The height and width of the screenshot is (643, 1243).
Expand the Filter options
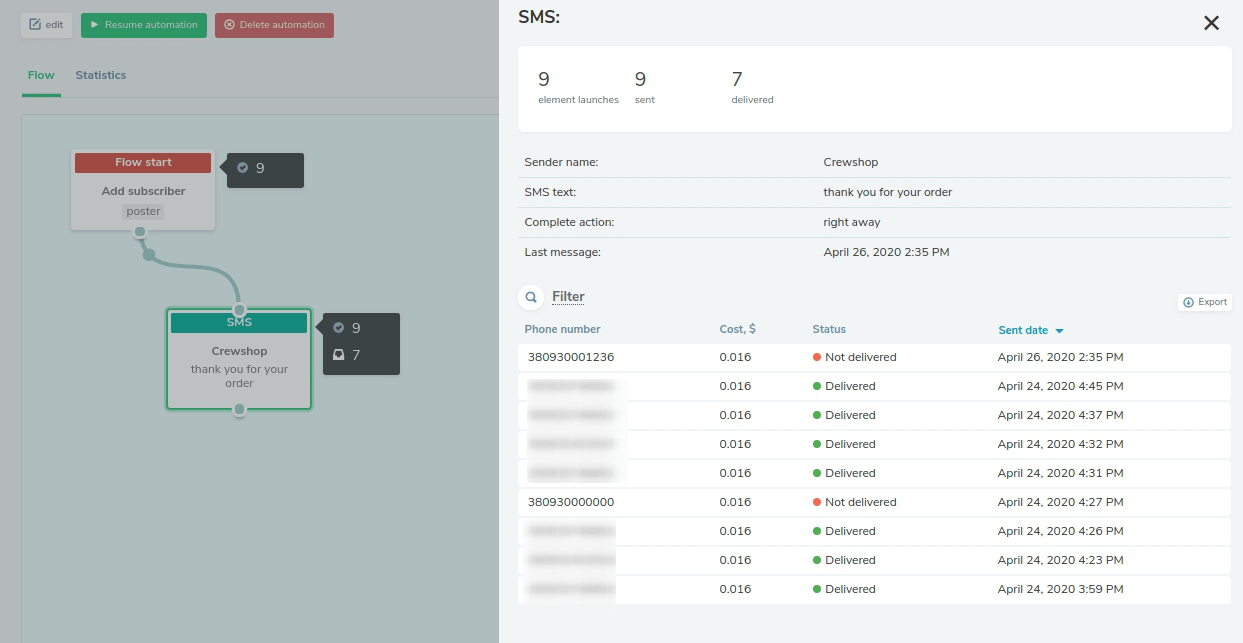tap(567, 296)
